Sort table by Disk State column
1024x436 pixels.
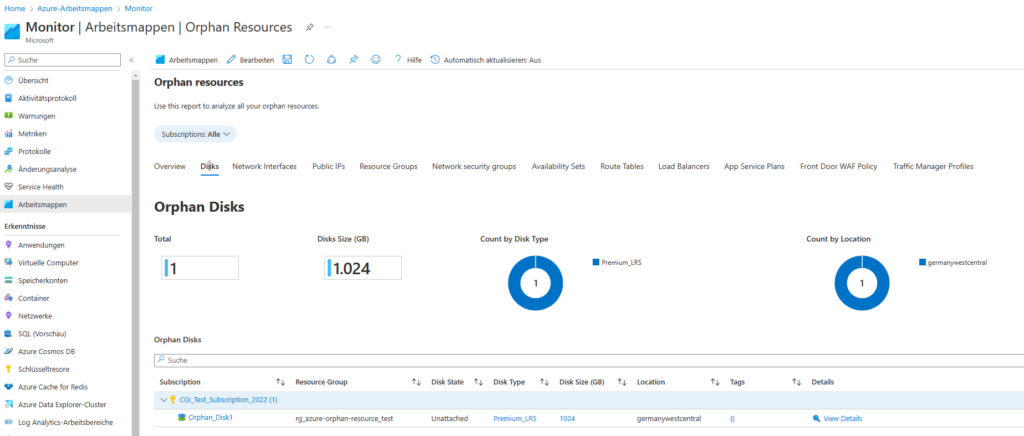[x=478, y=382]
